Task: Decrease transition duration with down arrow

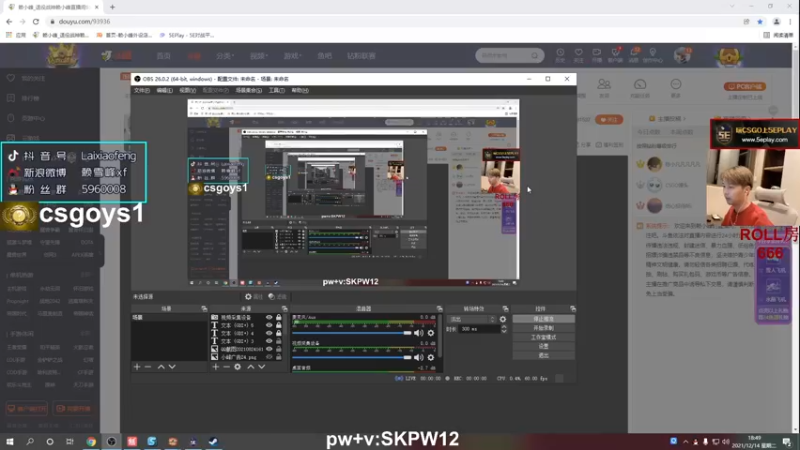Action: [x=504, y=332]
